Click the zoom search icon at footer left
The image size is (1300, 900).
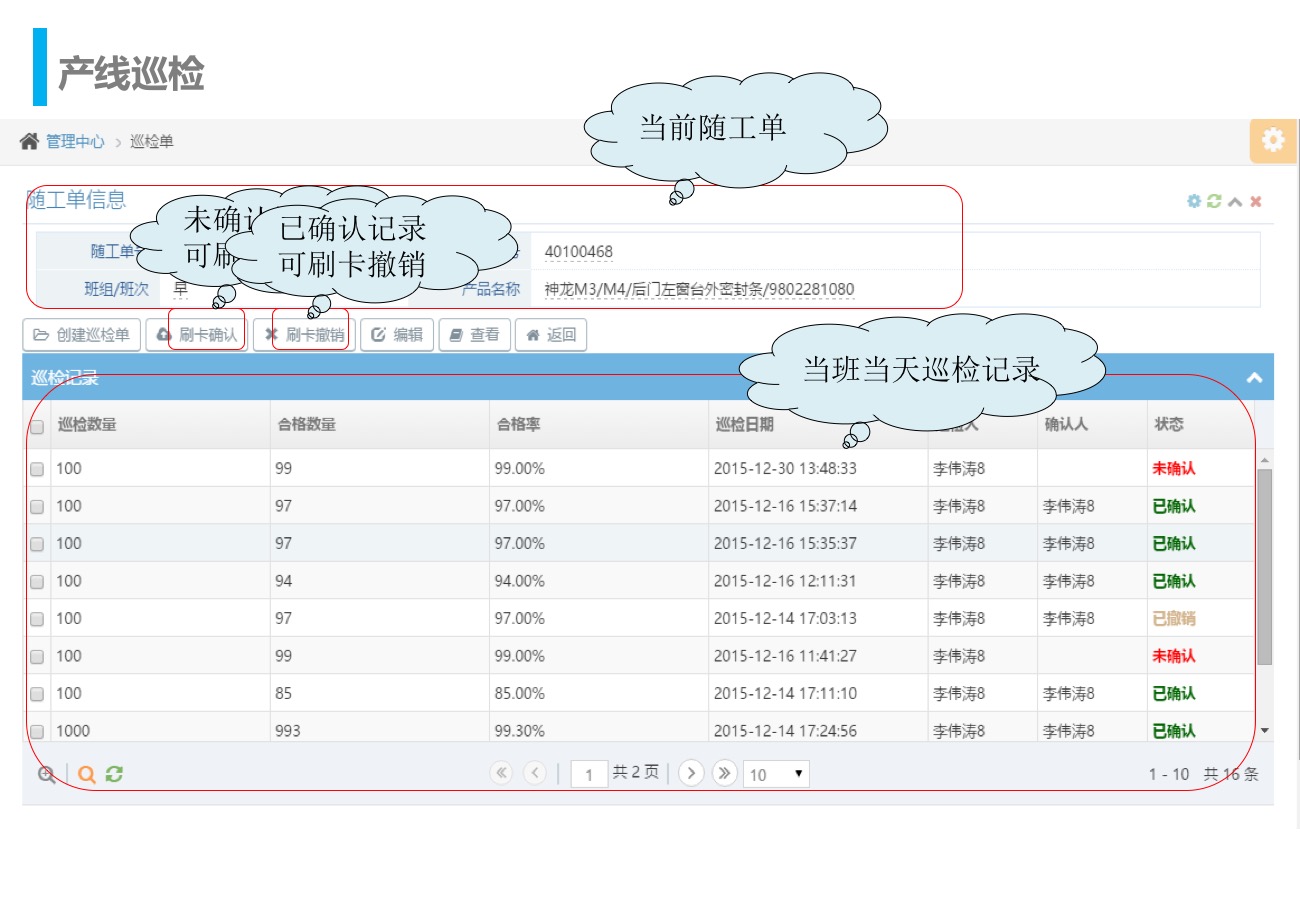click(x=46, y=774)
